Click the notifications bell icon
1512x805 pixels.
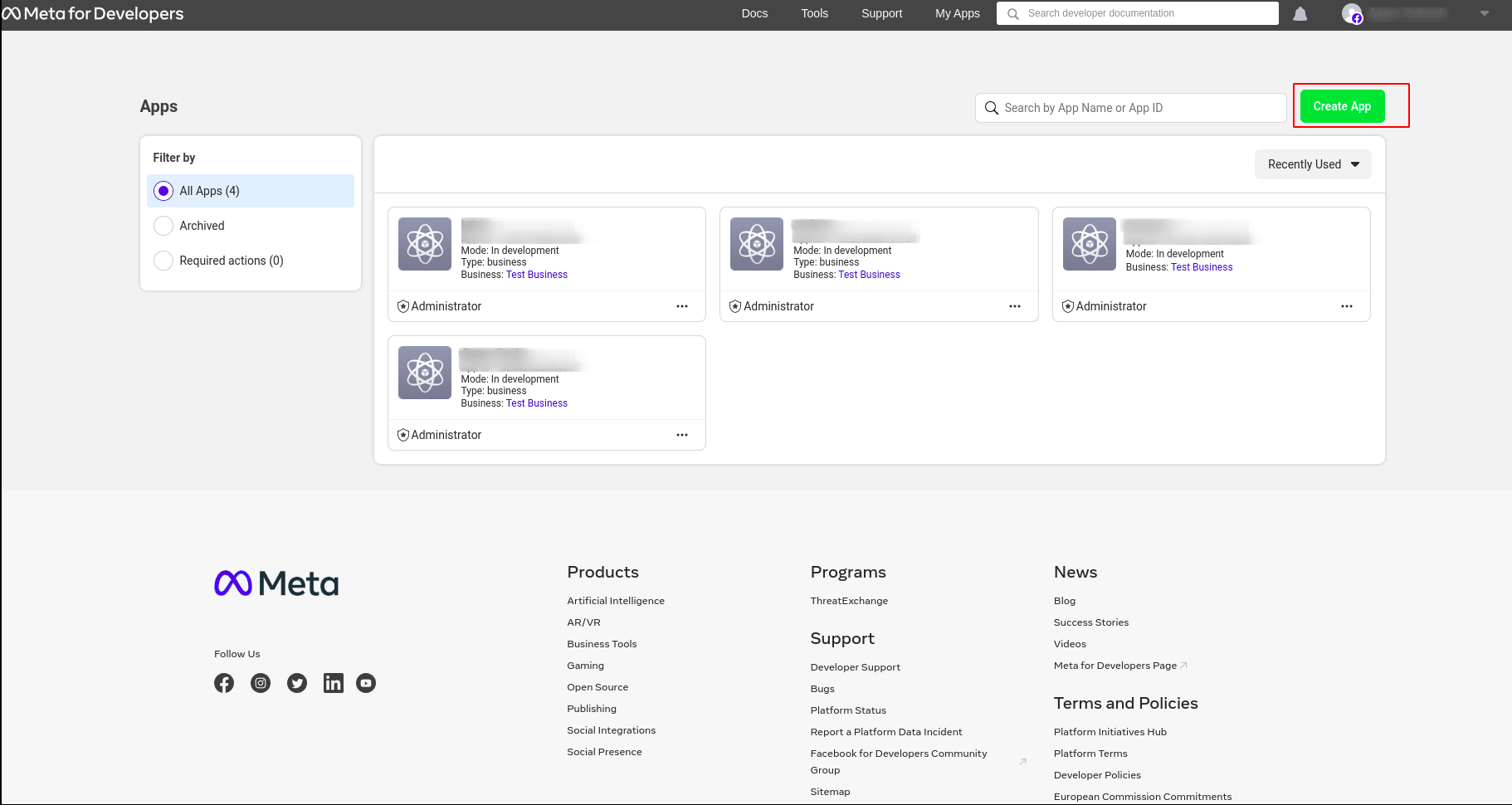[x=1300, y=14]
